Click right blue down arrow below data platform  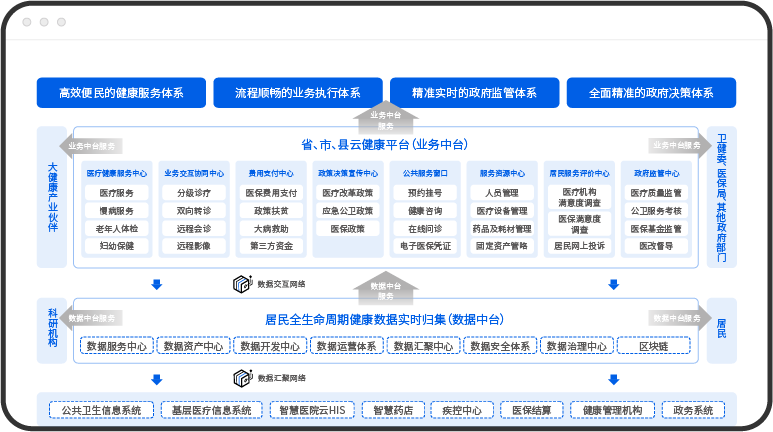613,378
